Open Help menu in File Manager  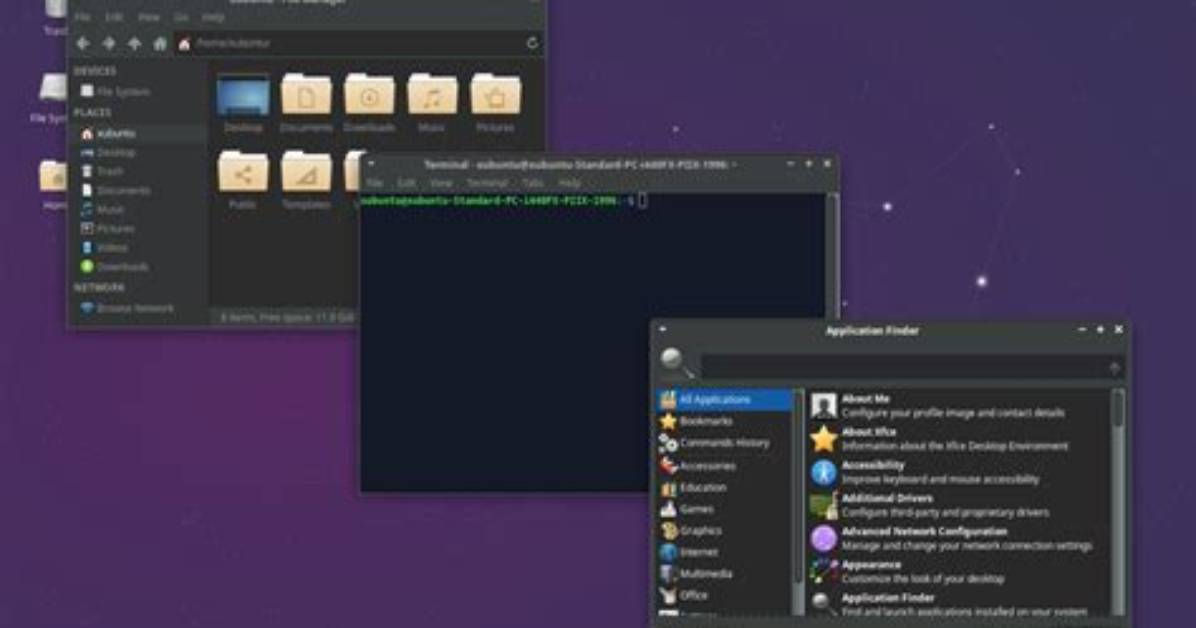tap(213, 17)
